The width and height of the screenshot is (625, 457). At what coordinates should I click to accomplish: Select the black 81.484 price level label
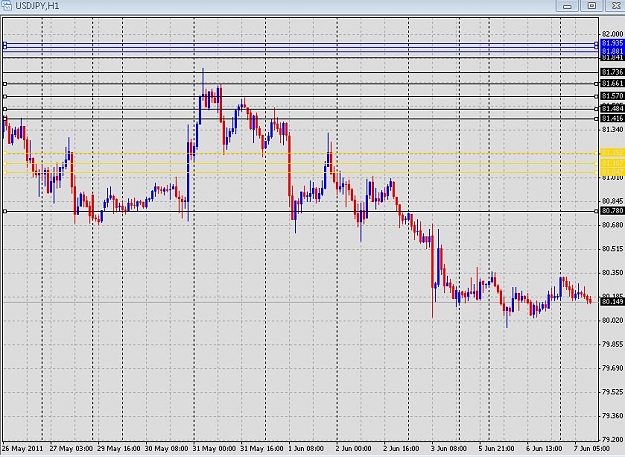pyautogui.click(x=612, y=108)
